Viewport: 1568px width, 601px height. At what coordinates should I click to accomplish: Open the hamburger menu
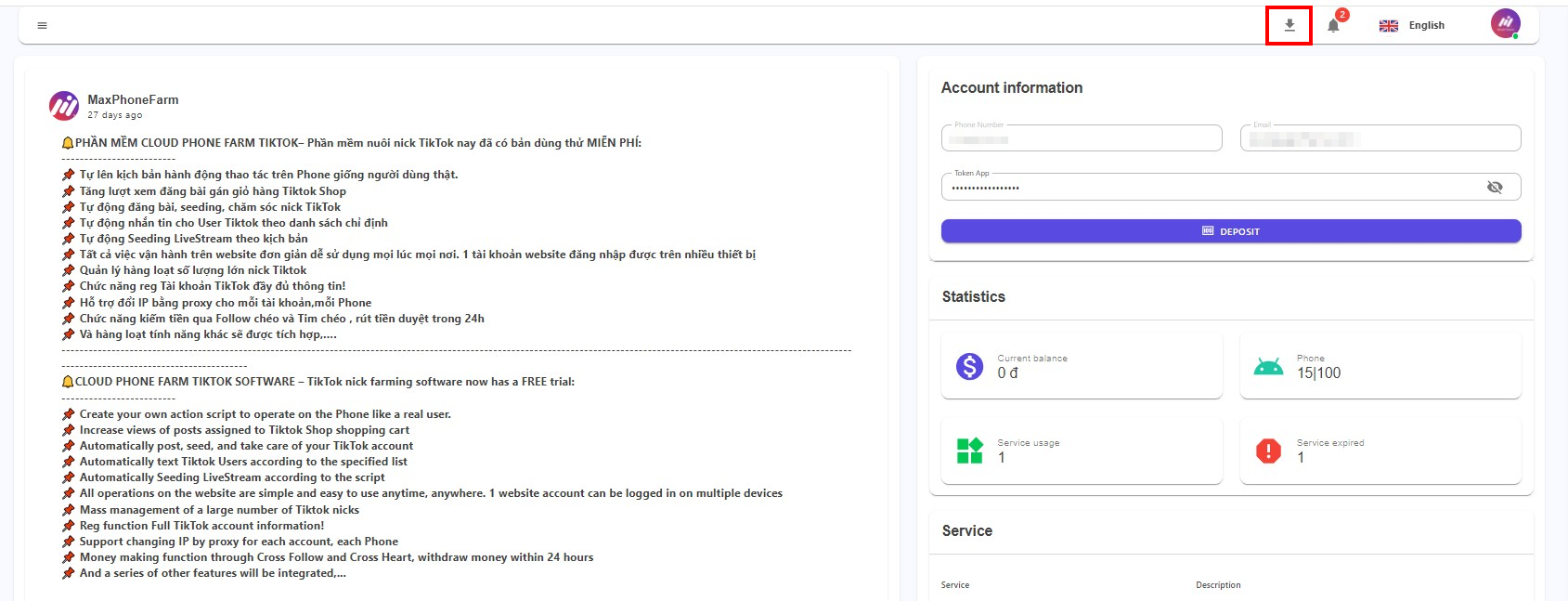[42, 25]
